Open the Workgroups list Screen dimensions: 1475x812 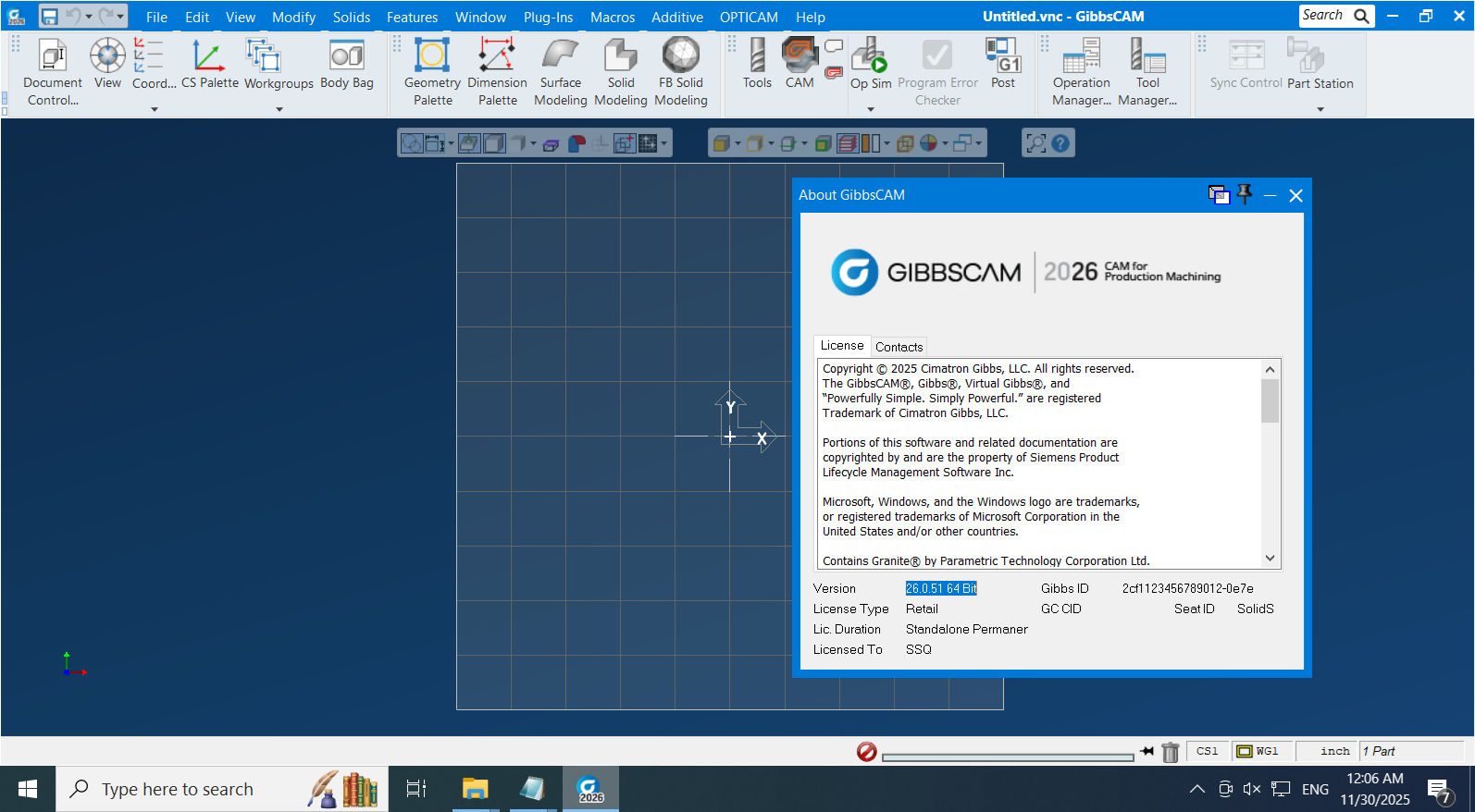coord(279,64)
